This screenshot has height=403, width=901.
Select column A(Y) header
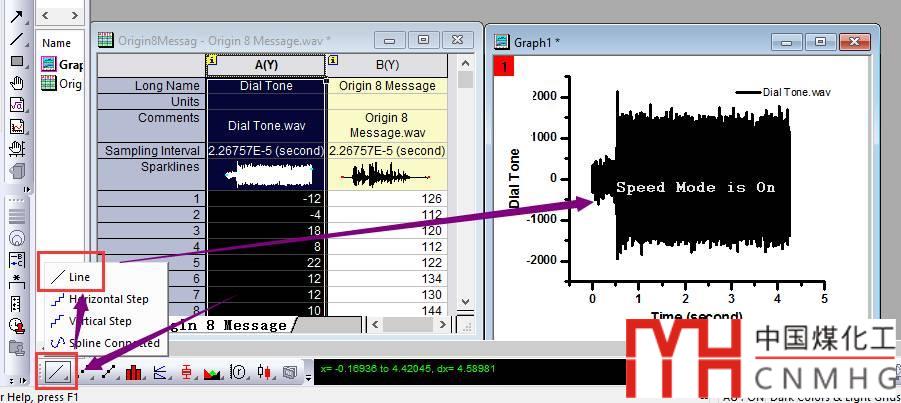click(x=266, y=65)
